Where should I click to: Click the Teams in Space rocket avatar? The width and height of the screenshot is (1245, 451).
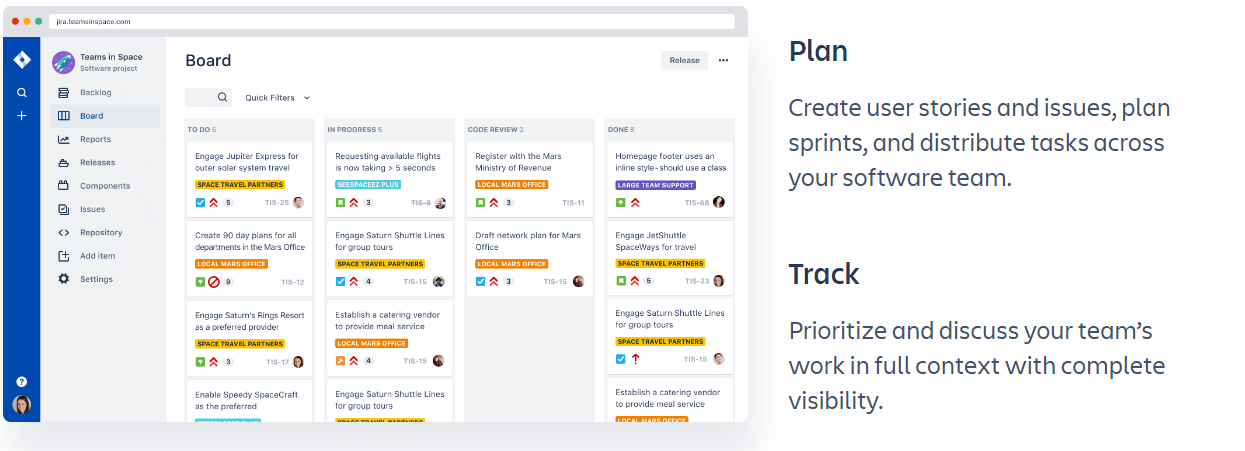pyautogui.click(x=64, y=63)
